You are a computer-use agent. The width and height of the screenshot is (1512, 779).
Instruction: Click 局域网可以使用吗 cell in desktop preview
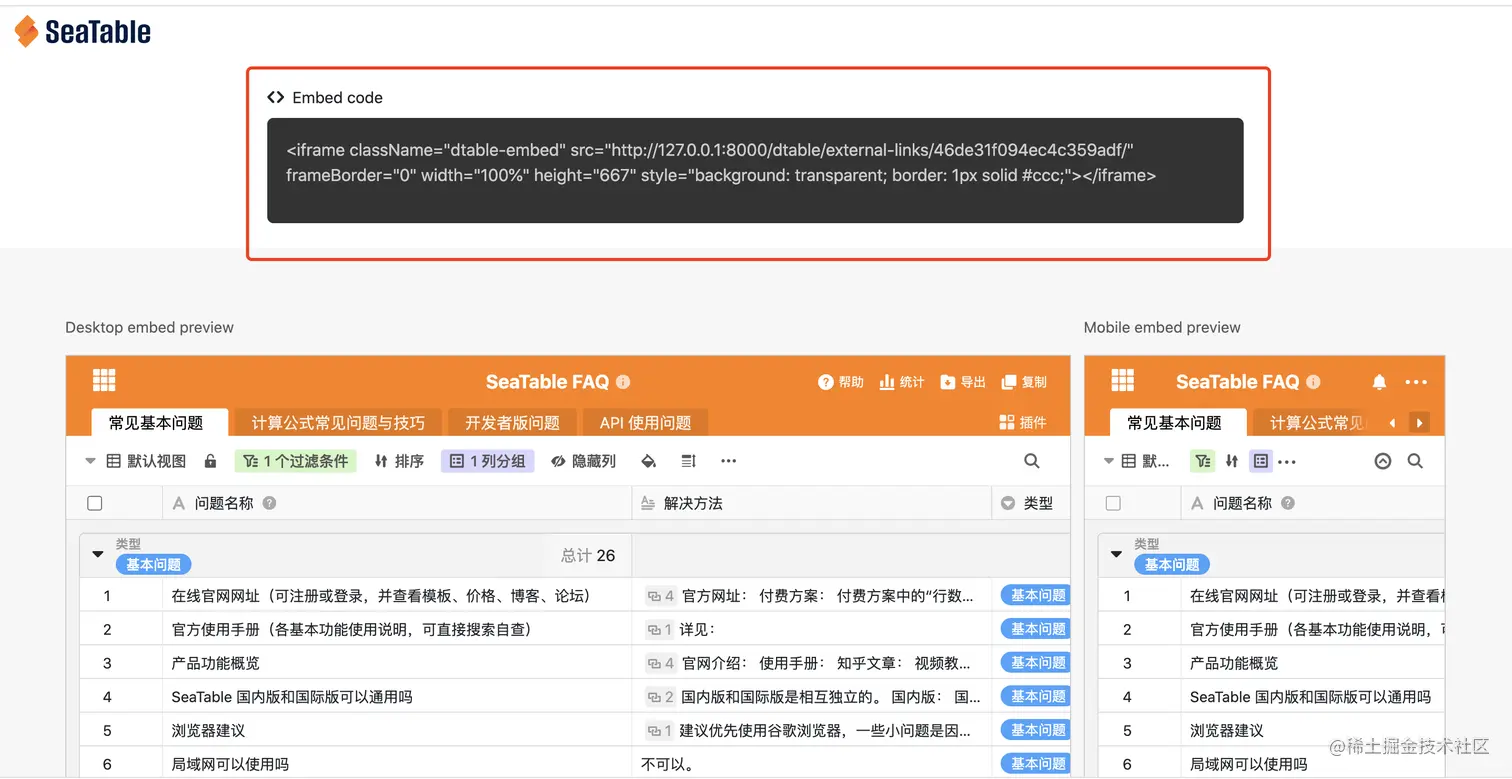point(397,764)
